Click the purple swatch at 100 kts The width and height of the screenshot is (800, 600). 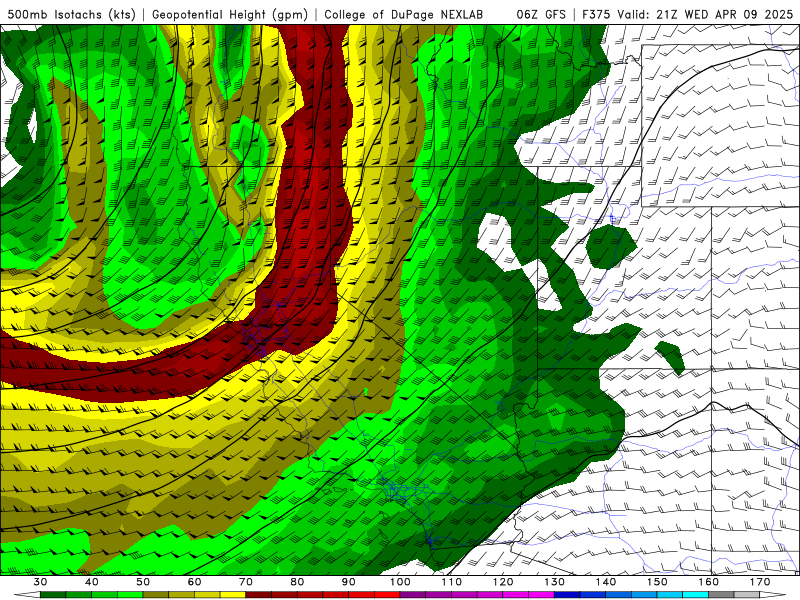click(x=413, y=595)
